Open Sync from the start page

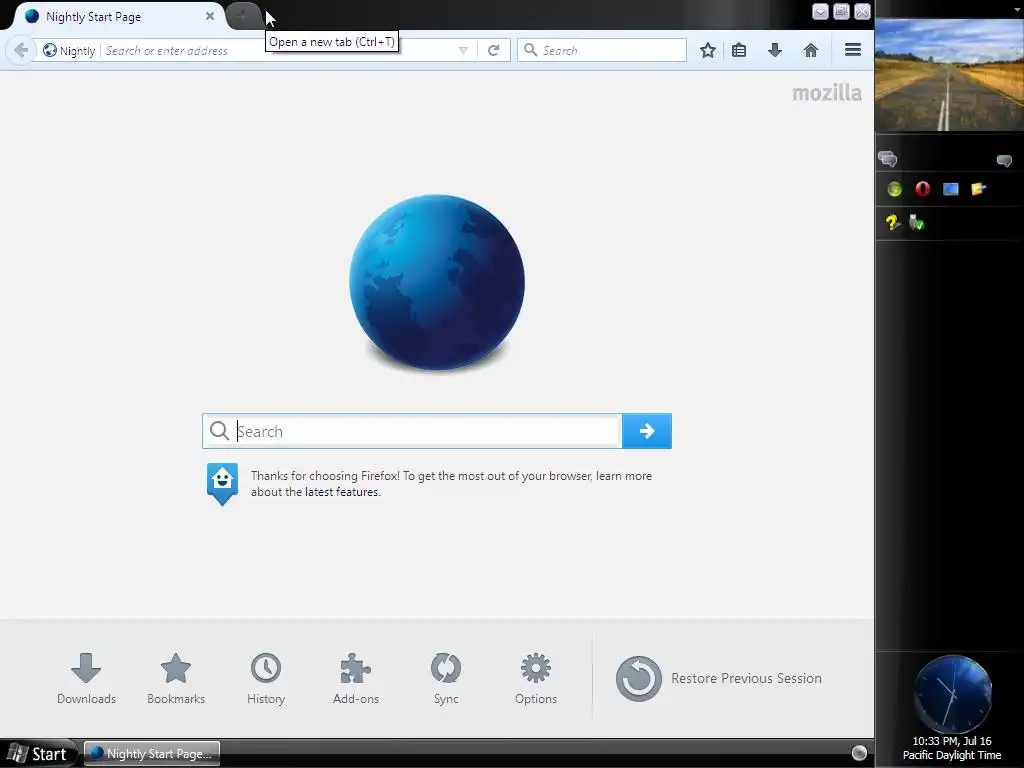coord(446,679)
